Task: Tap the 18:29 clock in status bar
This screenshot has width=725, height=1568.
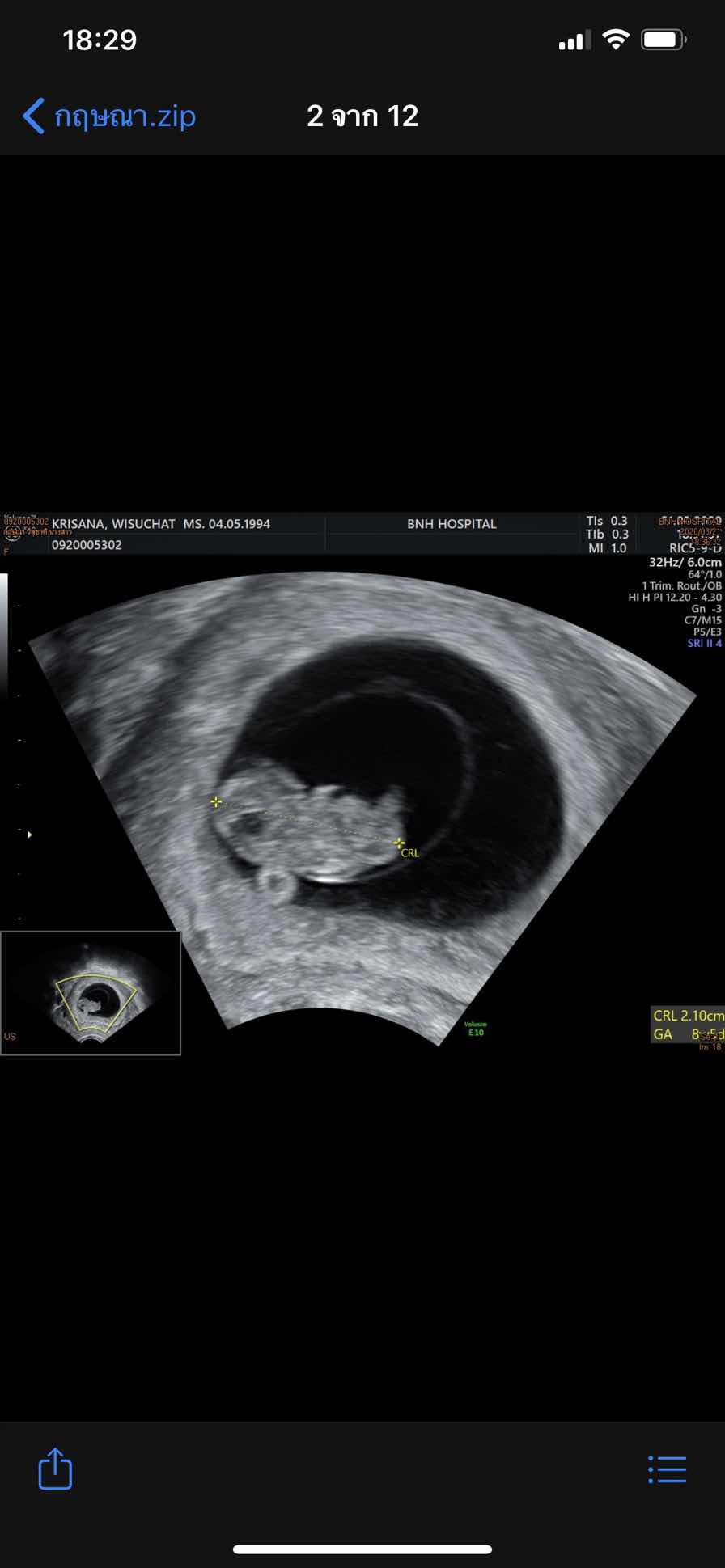Action: tap(100, 40)
